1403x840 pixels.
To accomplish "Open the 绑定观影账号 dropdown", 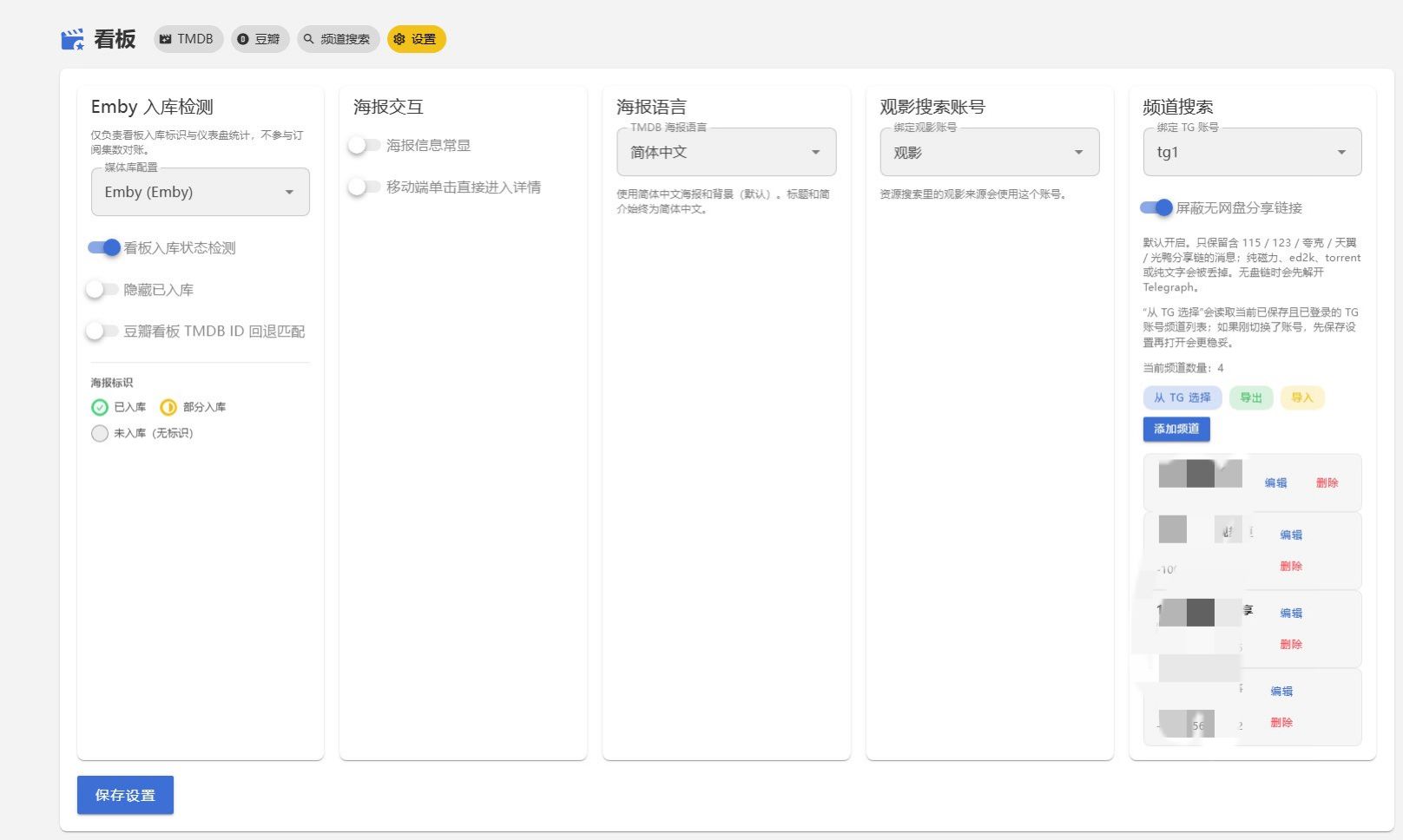I will click(990, 152).
